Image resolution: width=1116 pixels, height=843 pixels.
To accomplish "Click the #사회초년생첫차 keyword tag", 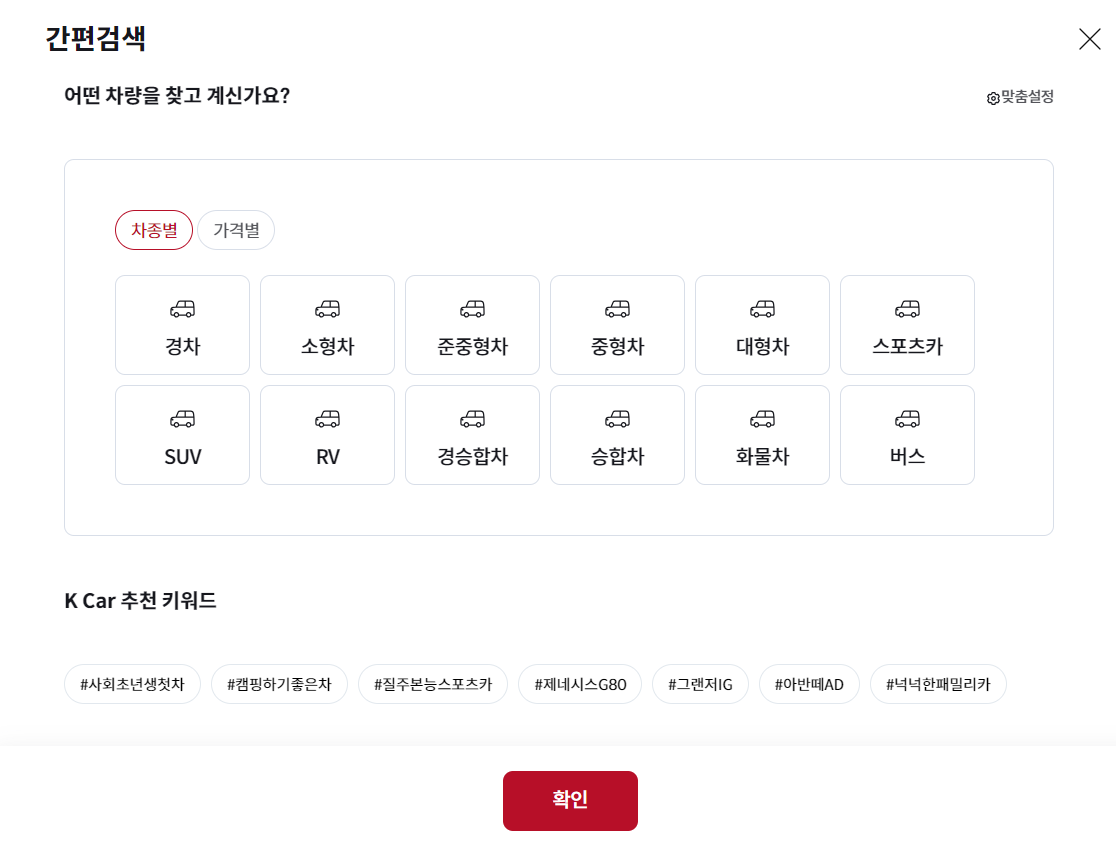I will click(x=132, y=684).
